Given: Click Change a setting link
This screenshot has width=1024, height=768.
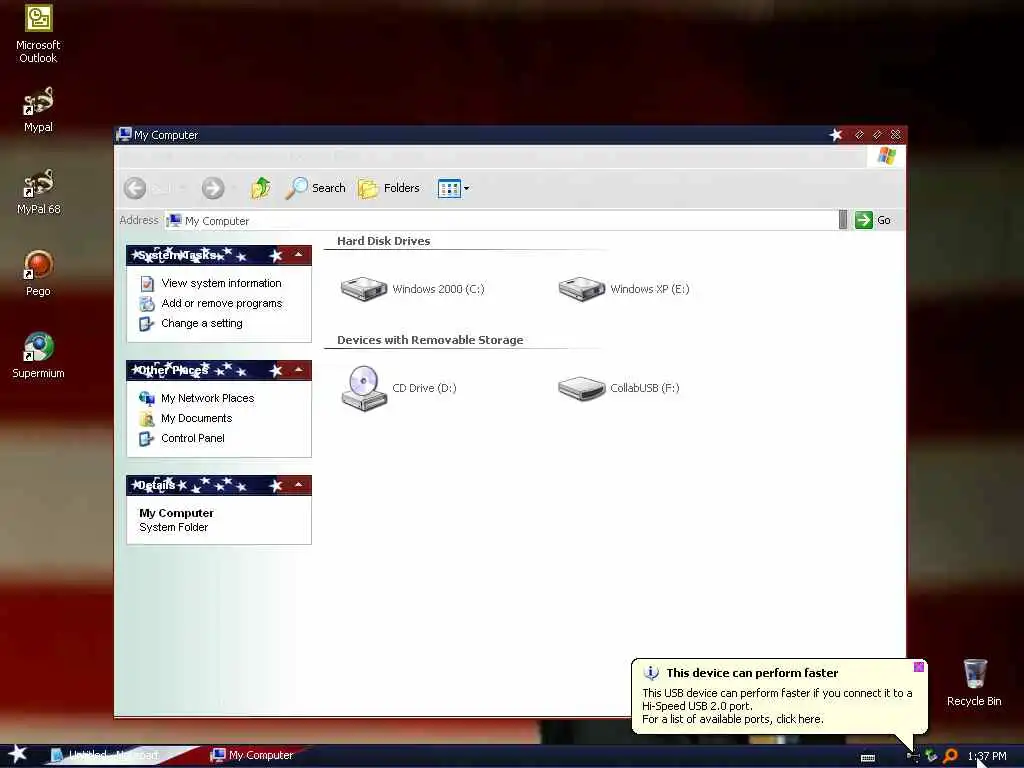Looking at the screenshot, I should [x=202, y=323].
